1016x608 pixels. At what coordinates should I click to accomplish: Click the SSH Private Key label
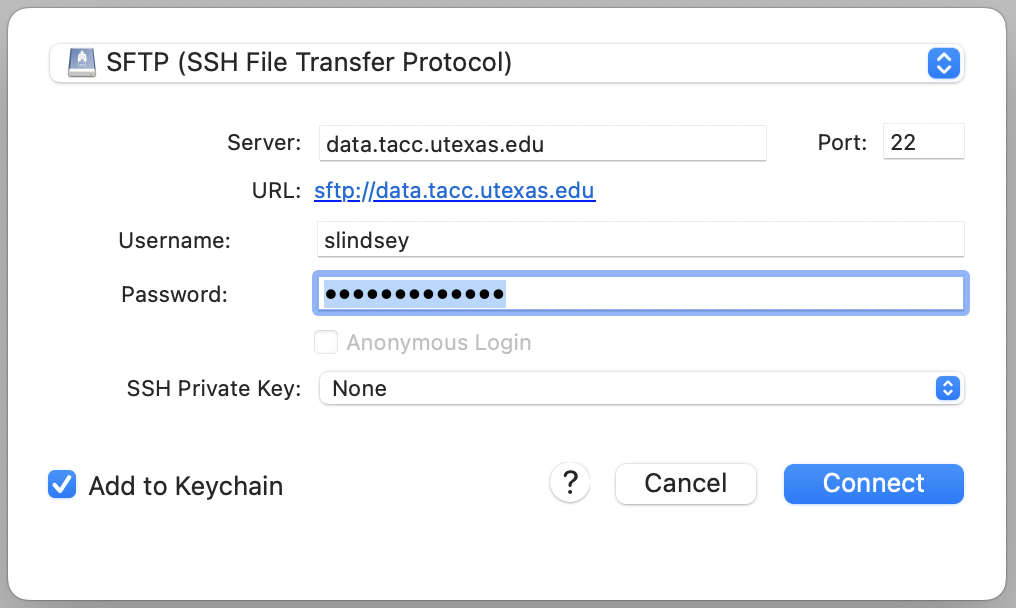point(214,388)
